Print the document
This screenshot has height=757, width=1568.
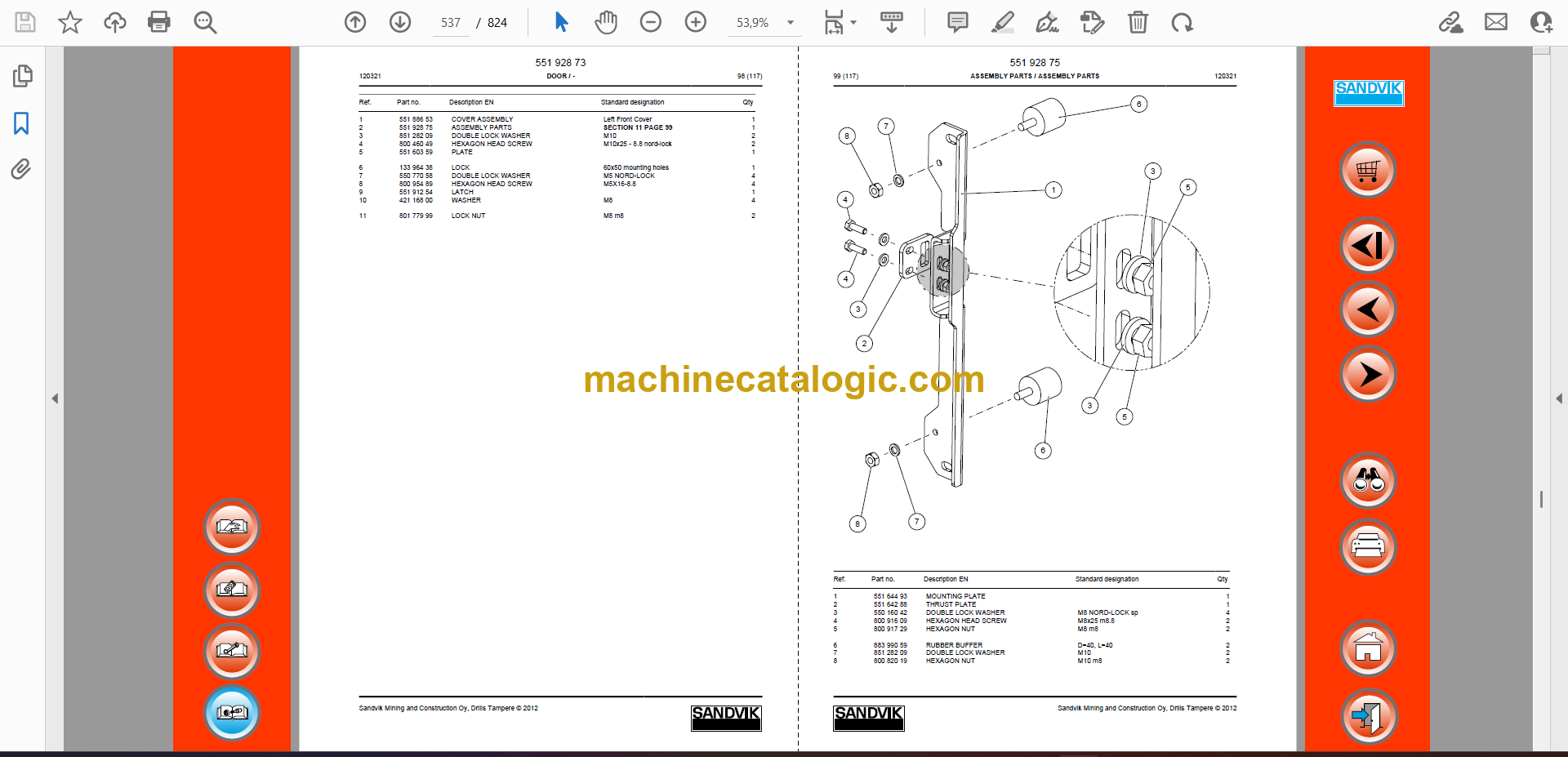click(x=159, y=22)
